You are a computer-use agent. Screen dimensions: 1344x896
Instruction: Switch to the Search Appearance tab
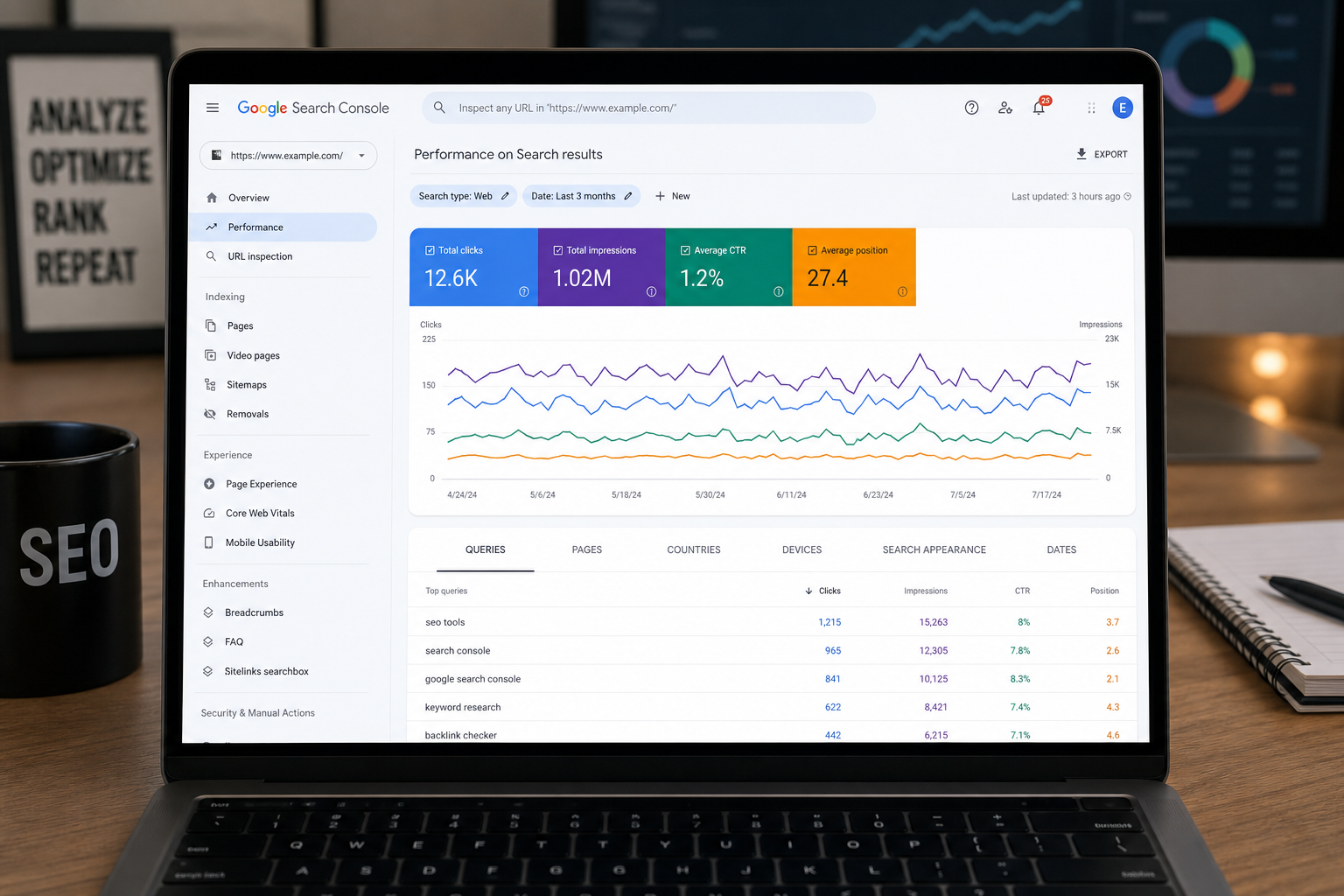(x=934, y=549)
